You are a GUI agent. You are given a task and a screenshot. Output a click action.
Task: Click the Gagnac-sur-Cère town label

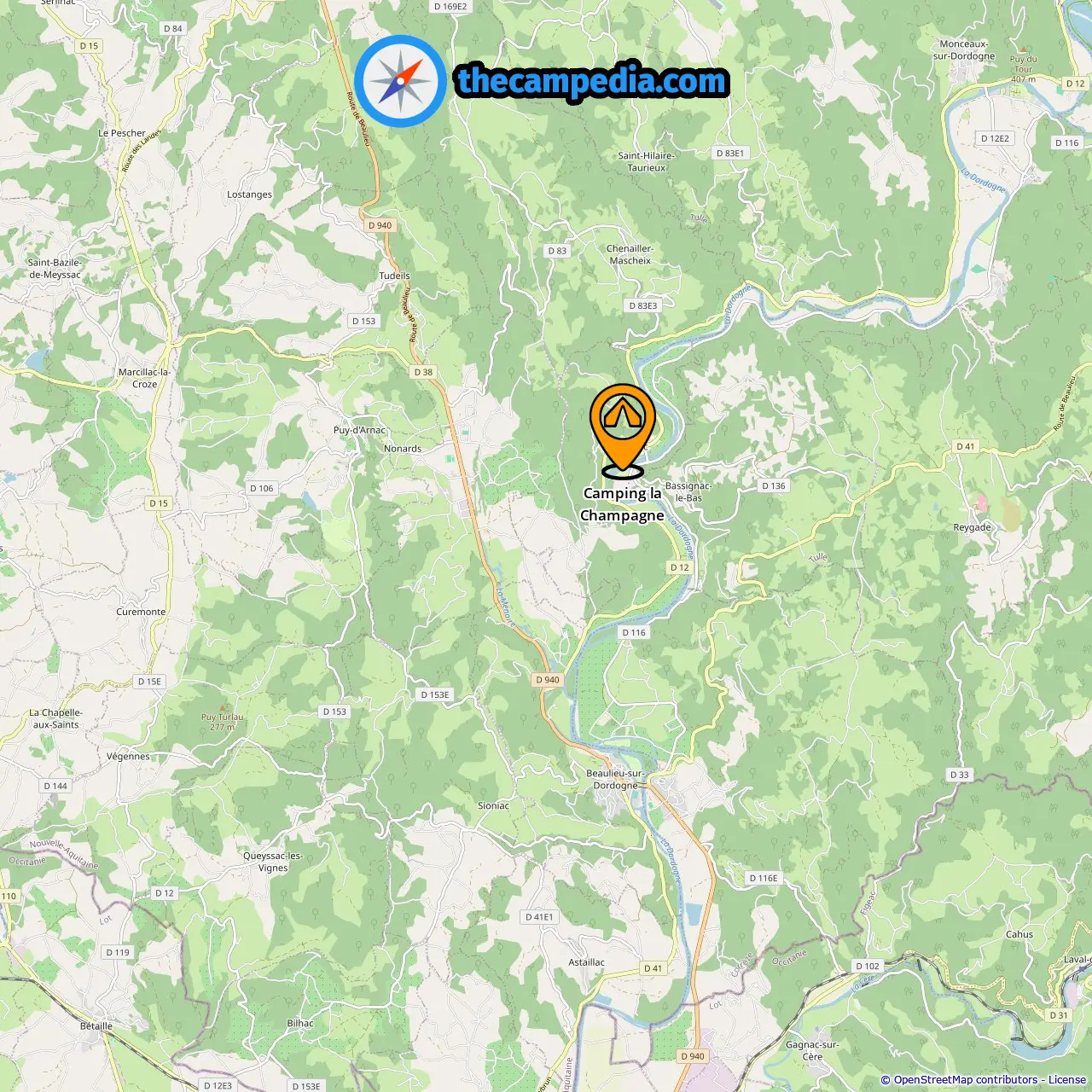pyautogui.click(x=812, y=1050)
